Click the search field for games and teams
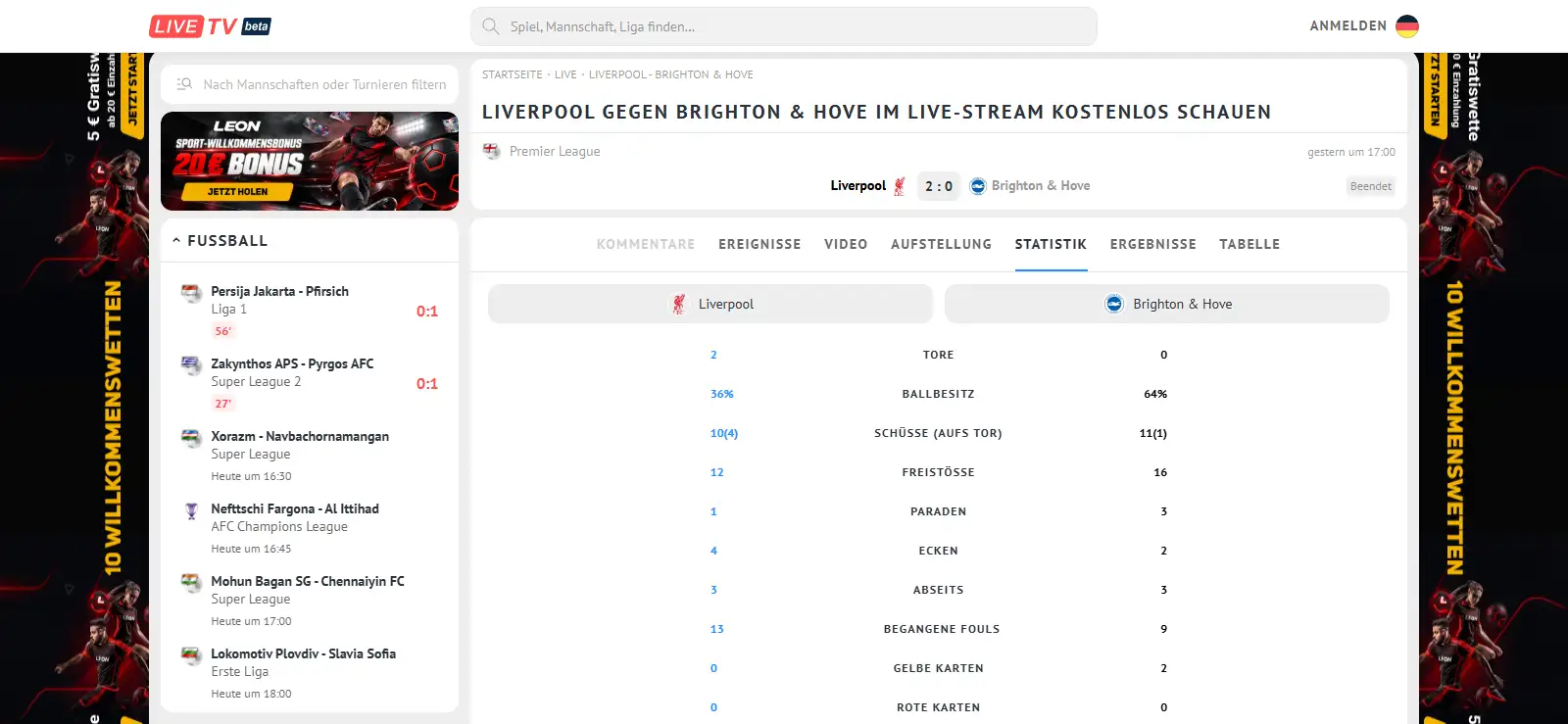This screenshot has width=1568, height=724. point(784,26)
